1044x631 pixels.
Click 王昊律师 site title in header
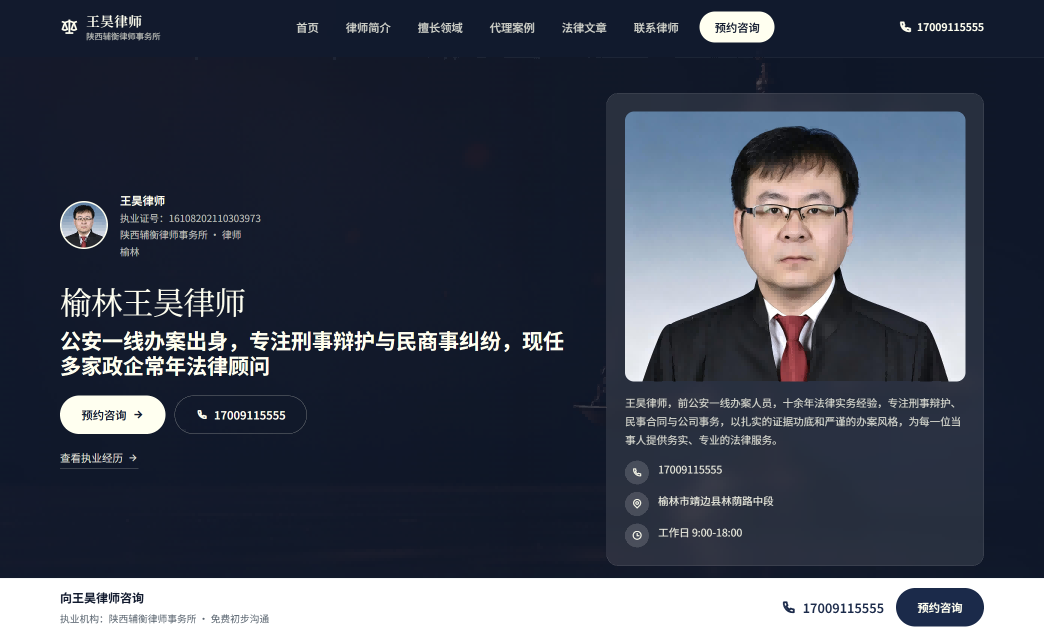pos(114,21)
